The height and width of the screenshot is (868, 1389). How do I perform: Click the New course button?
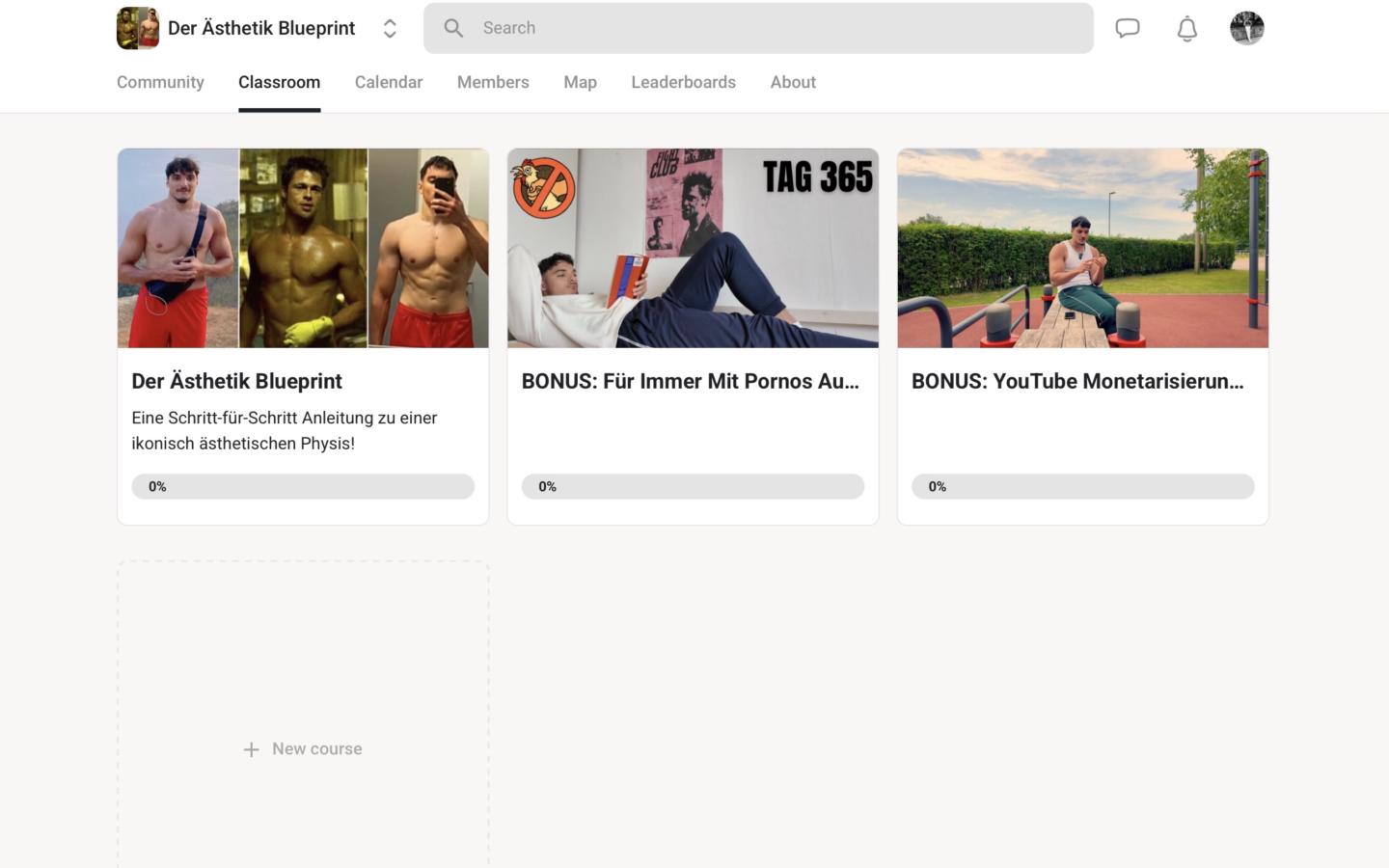tap(303, 749)
